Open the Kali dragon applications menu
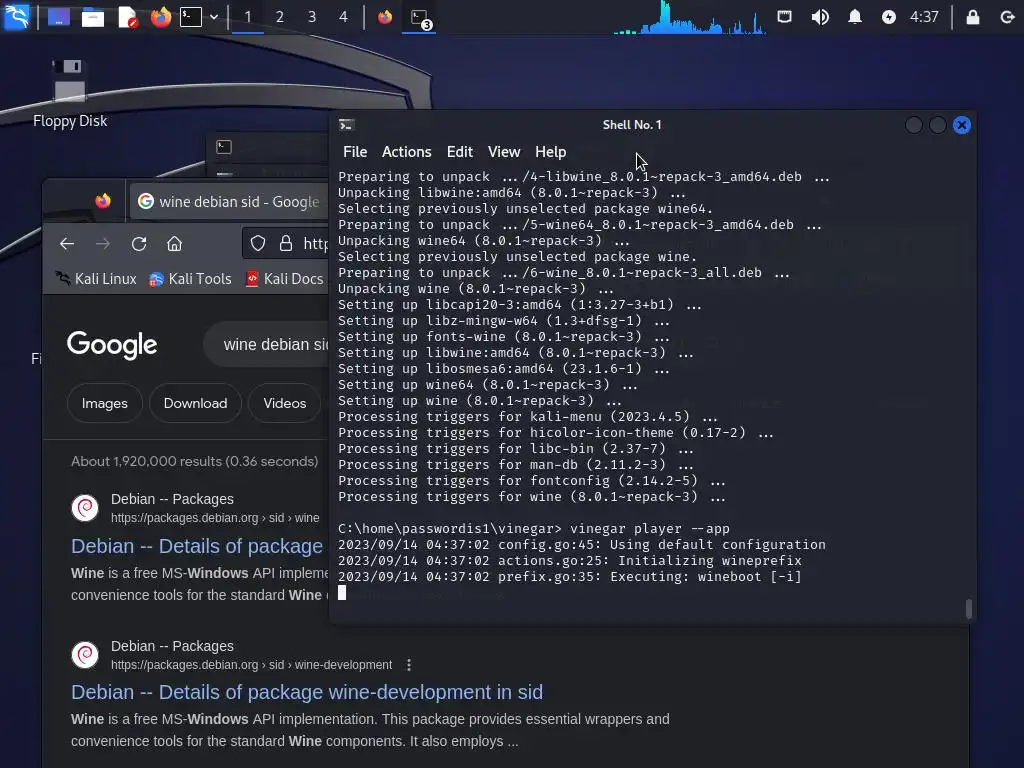This screenshot has height=768, width=1024. (16, 16)
